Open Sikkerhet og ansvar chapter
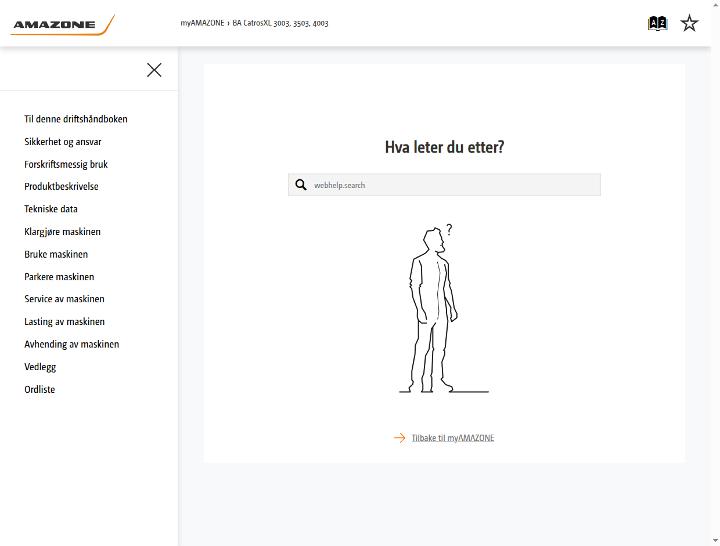Viewport: 720px width, 546px height. (x=63, y=141)
